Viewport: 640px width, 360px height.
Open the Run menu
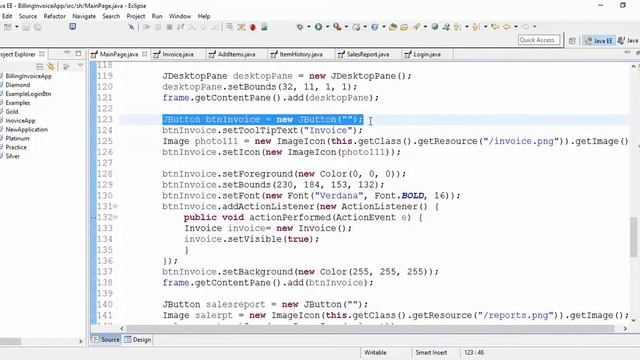pyautogui.click(x=157, y=16)
